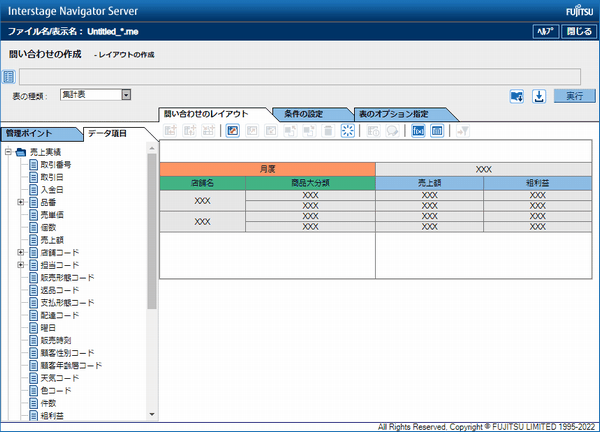
Task: Select 顧客年齢層コード in the tree
Action: tap(71, 366)
